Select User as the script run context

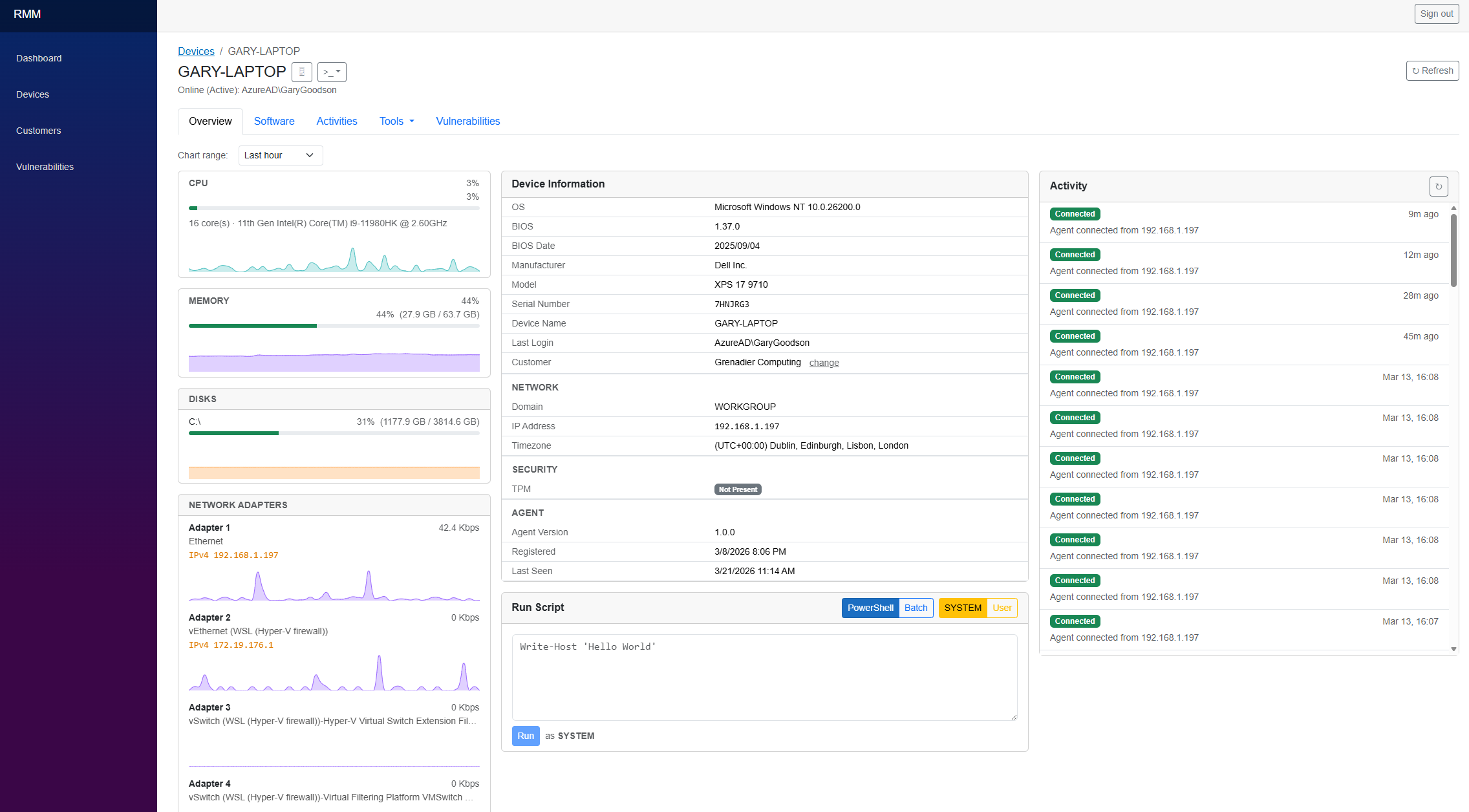(1002, 608)
